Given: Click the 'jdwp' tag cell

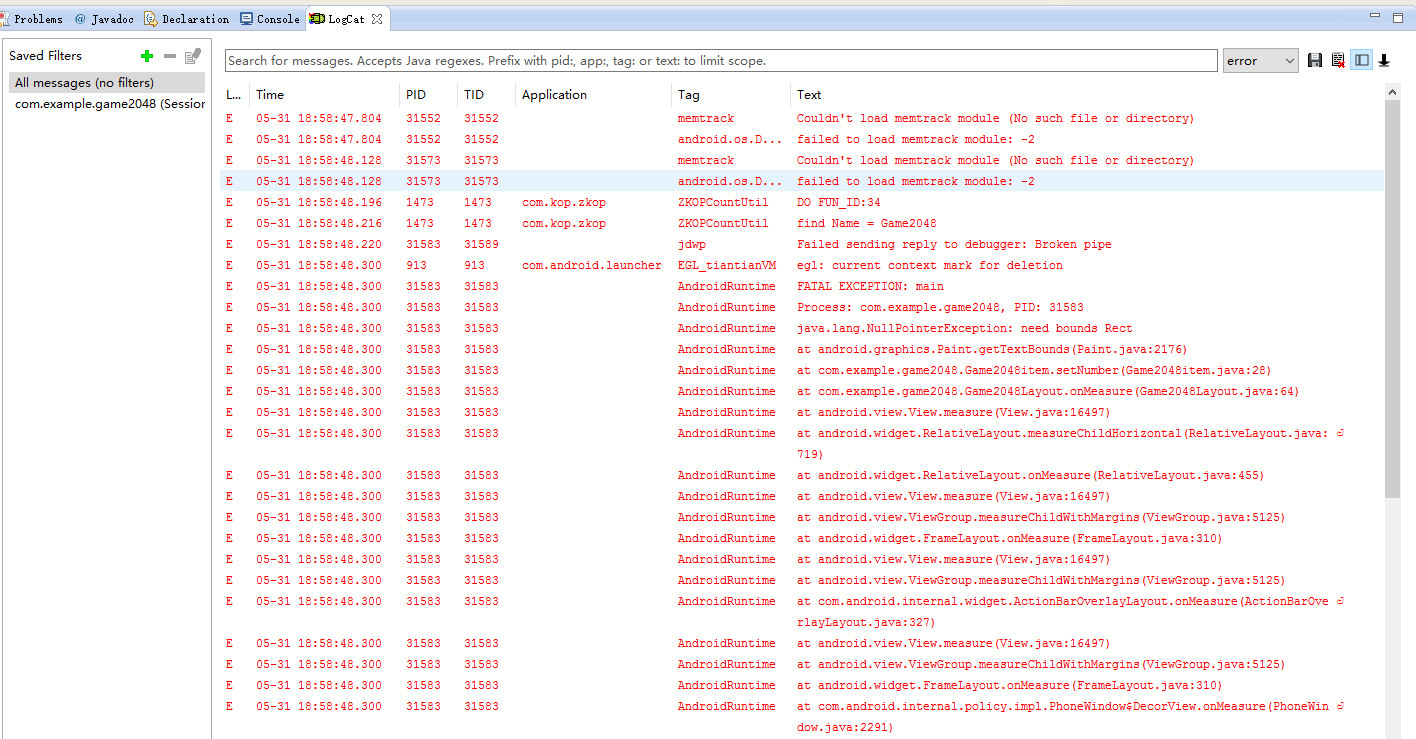Looking at the screenshot, I should point(692,245).
